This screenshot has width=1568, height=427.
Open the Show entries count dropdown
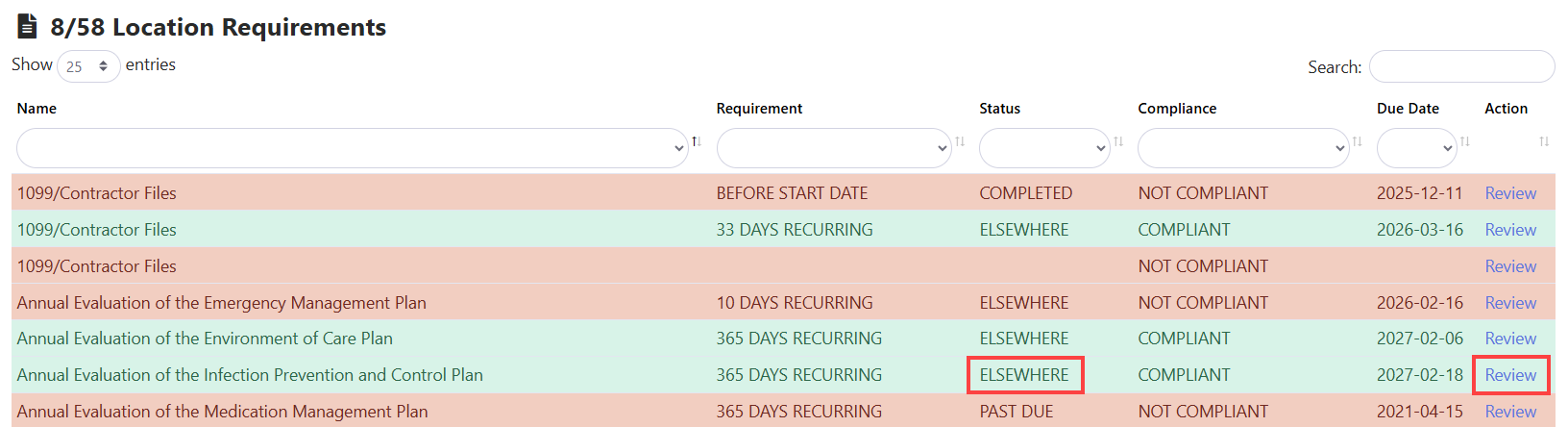(88, 66)
